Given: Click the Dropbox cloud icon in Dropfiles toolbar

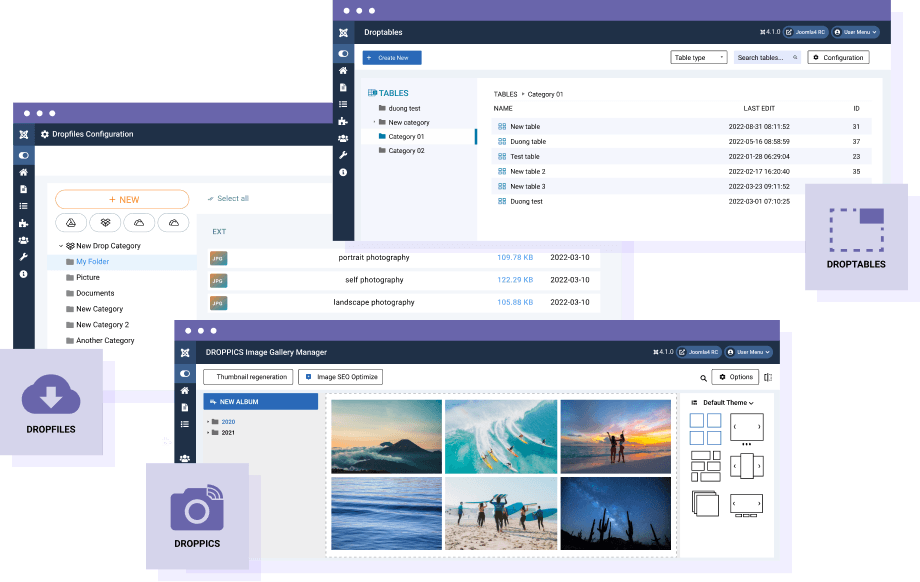Looking at the screenshot, I should (106, 221).
